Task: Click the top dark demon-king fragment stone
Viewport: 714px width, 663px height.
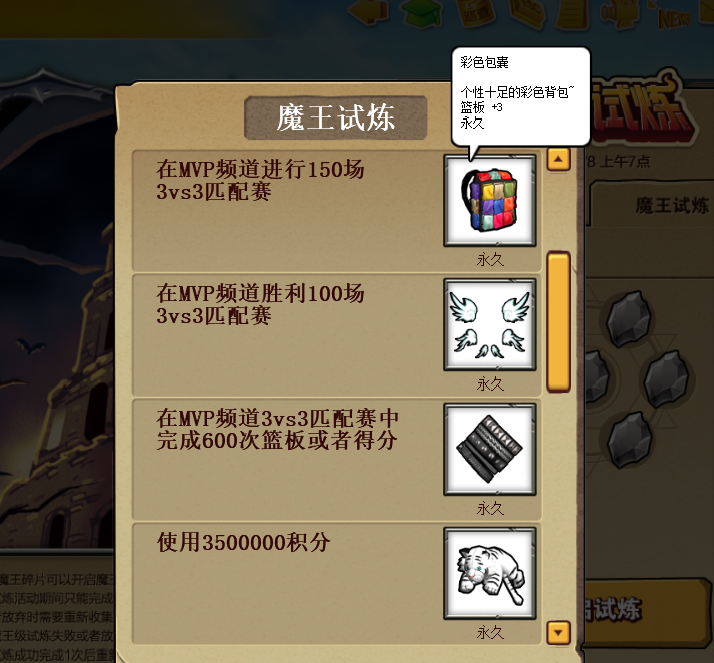Action: tap(629, 319)
